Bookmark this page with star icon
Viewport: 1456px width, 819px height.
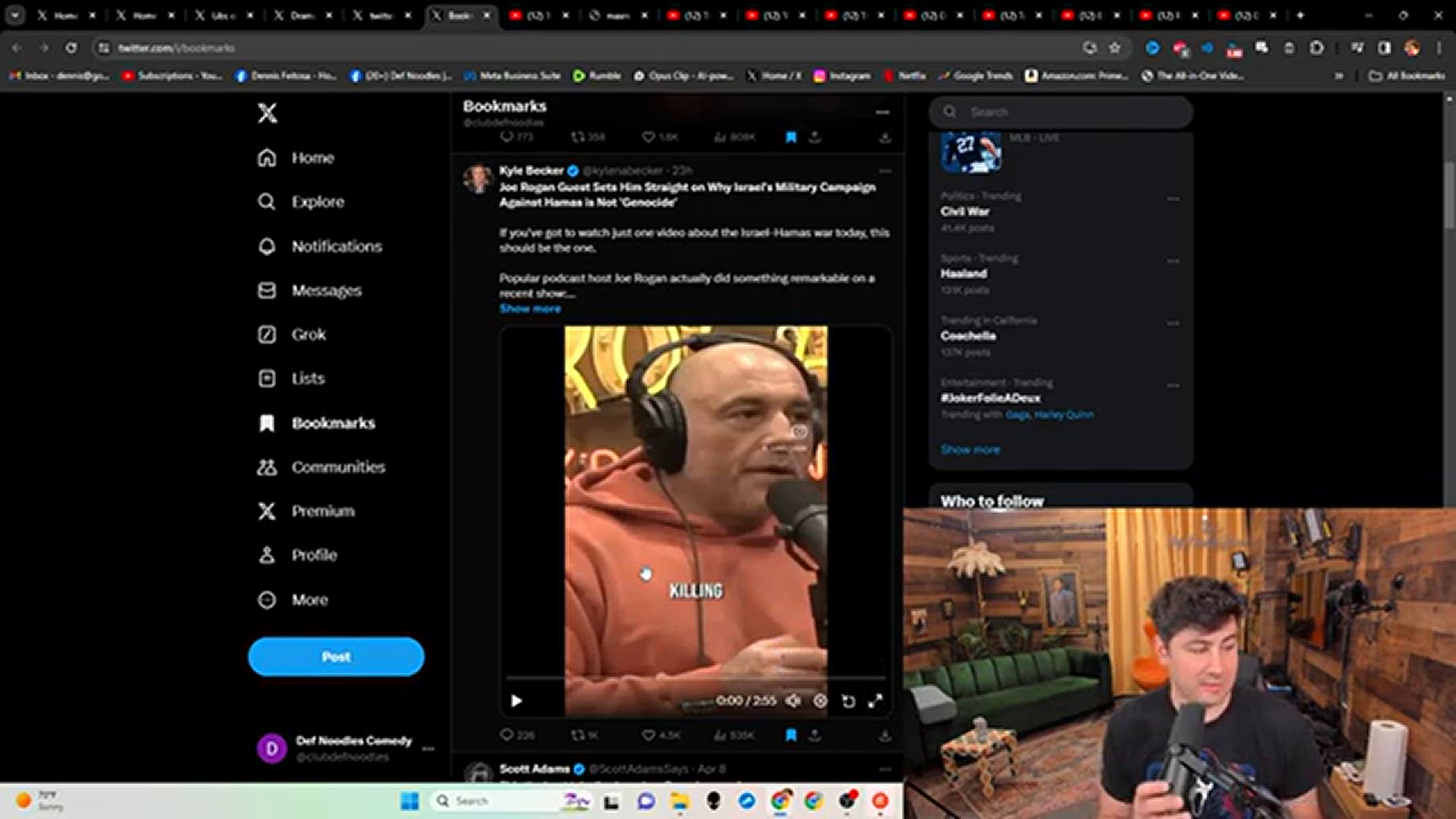[x=1115, y=48]
